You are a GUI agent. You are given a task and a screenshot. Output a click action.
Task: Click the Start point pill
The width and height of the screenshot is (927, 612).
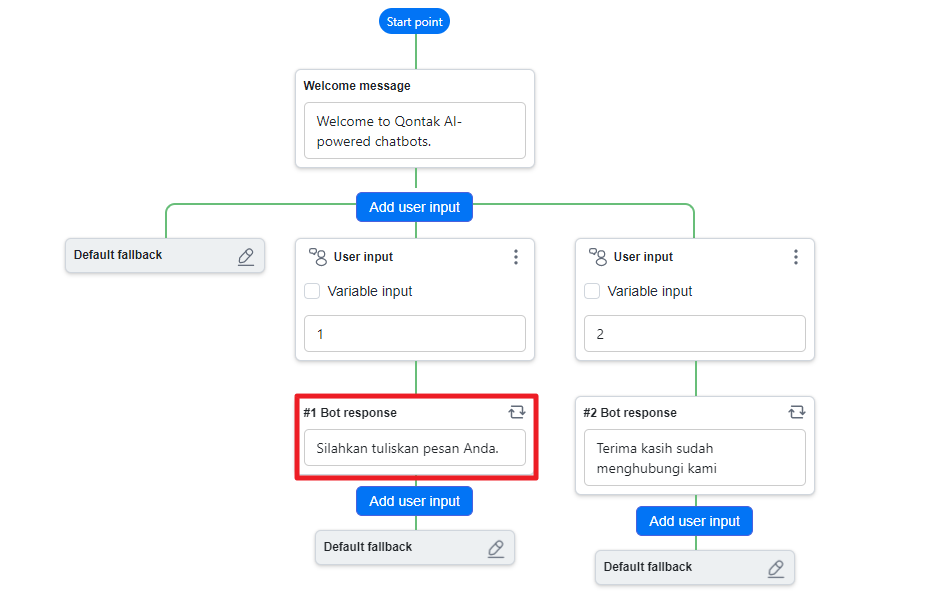click(x=414, y=20)
